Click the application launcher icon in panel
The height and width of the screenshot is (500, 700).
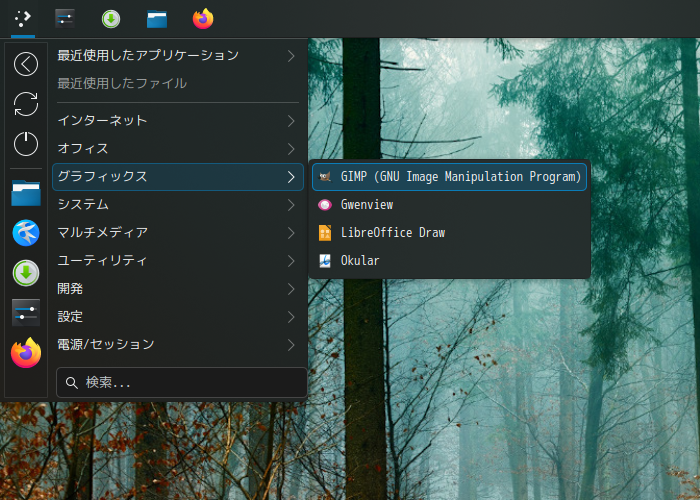[x=23, y=18]
